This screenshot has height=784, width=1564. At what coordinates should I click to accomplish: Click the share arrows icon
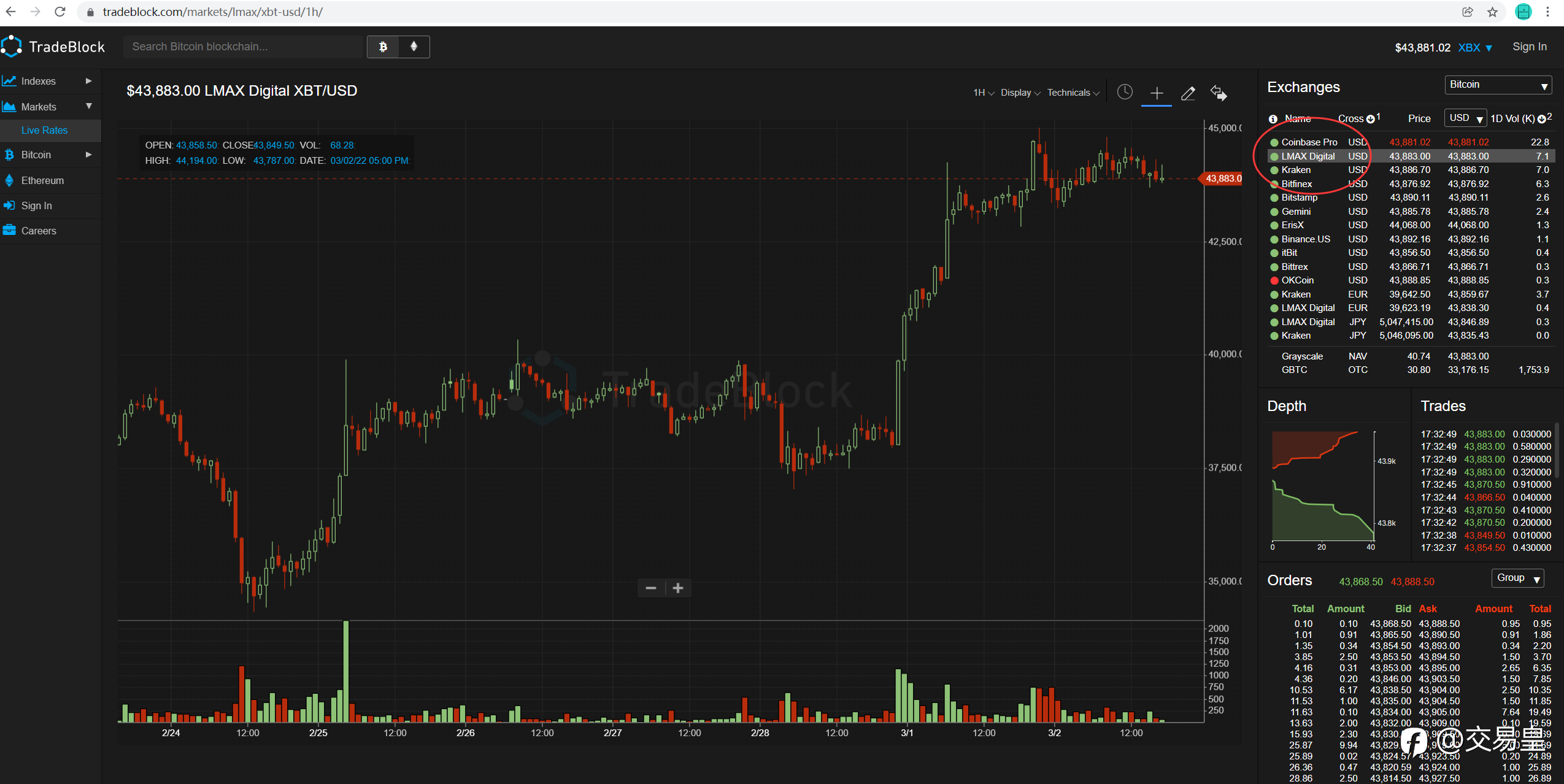(x=1219, y=93)
